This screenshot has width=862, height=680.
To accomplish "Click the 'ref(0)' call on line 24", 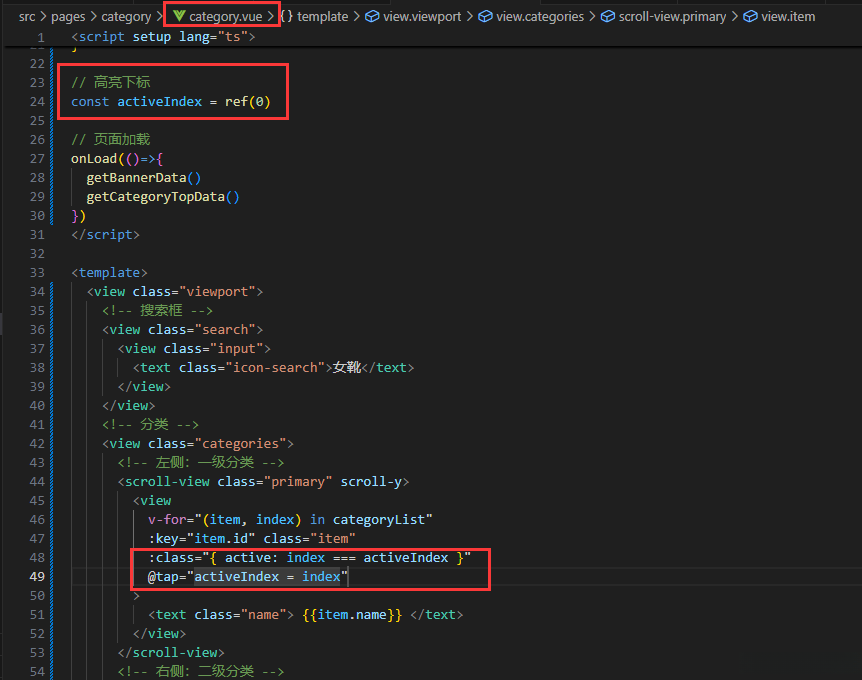I will point(247,102).
